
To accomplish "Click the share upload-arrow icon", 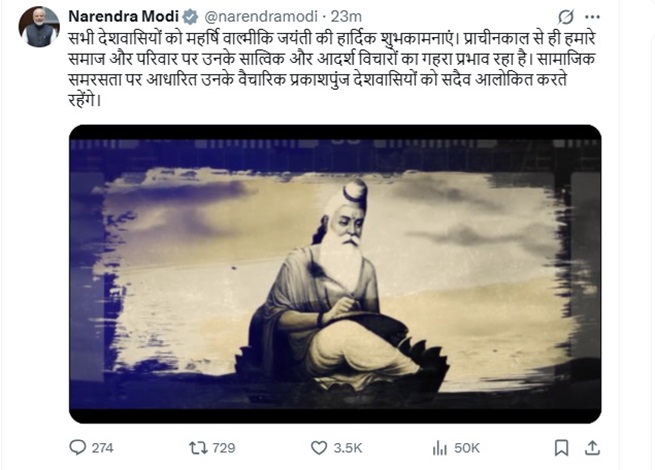I will pyautogui.click(x=593, y=448).
